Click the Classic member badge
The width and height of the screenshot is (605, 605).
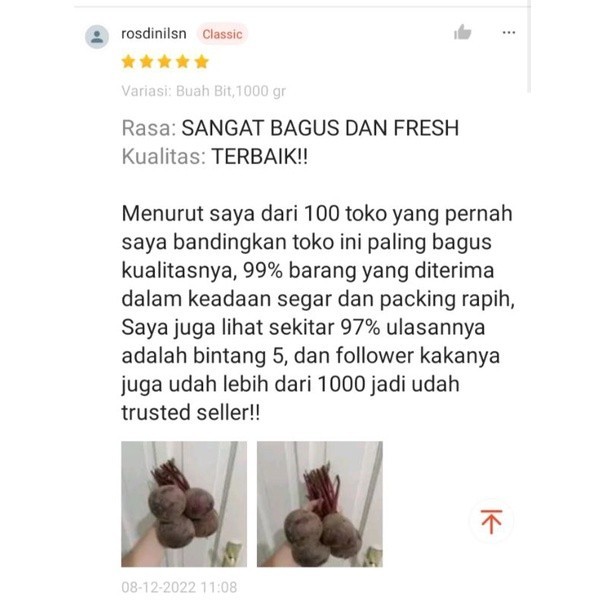click(222, 34)
